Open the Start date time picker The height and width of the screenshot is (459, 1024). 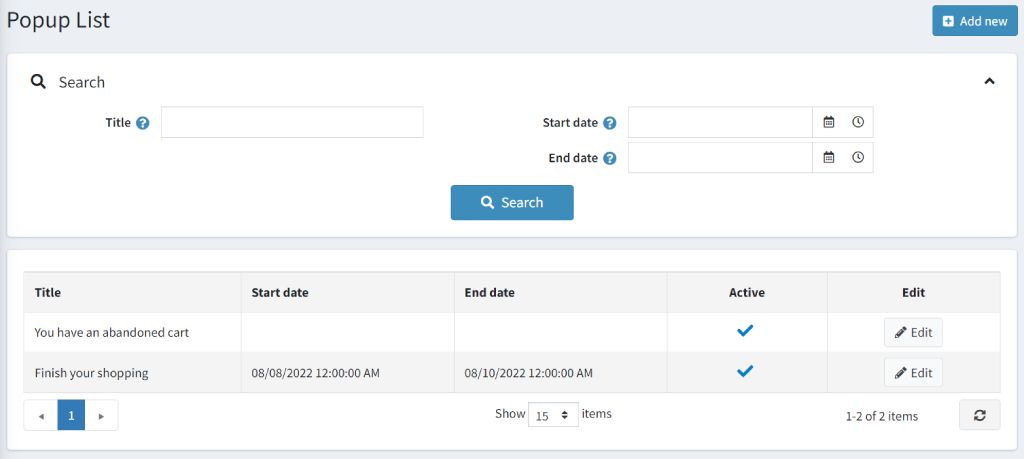click(857, 122)
